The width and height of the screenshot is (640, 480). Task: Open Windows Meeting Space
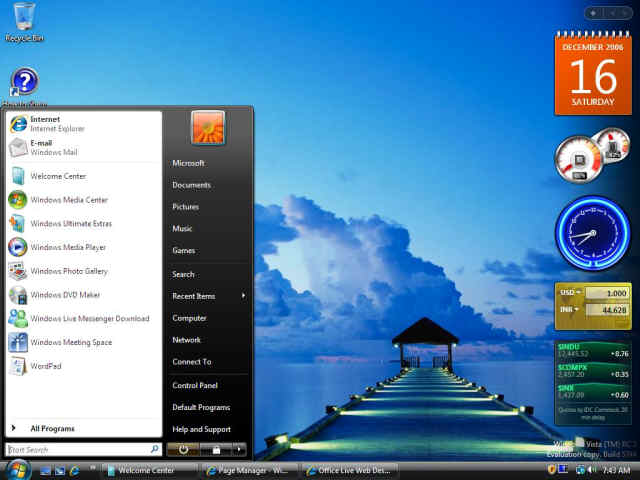pyautogui.click(x=71, y=343)
